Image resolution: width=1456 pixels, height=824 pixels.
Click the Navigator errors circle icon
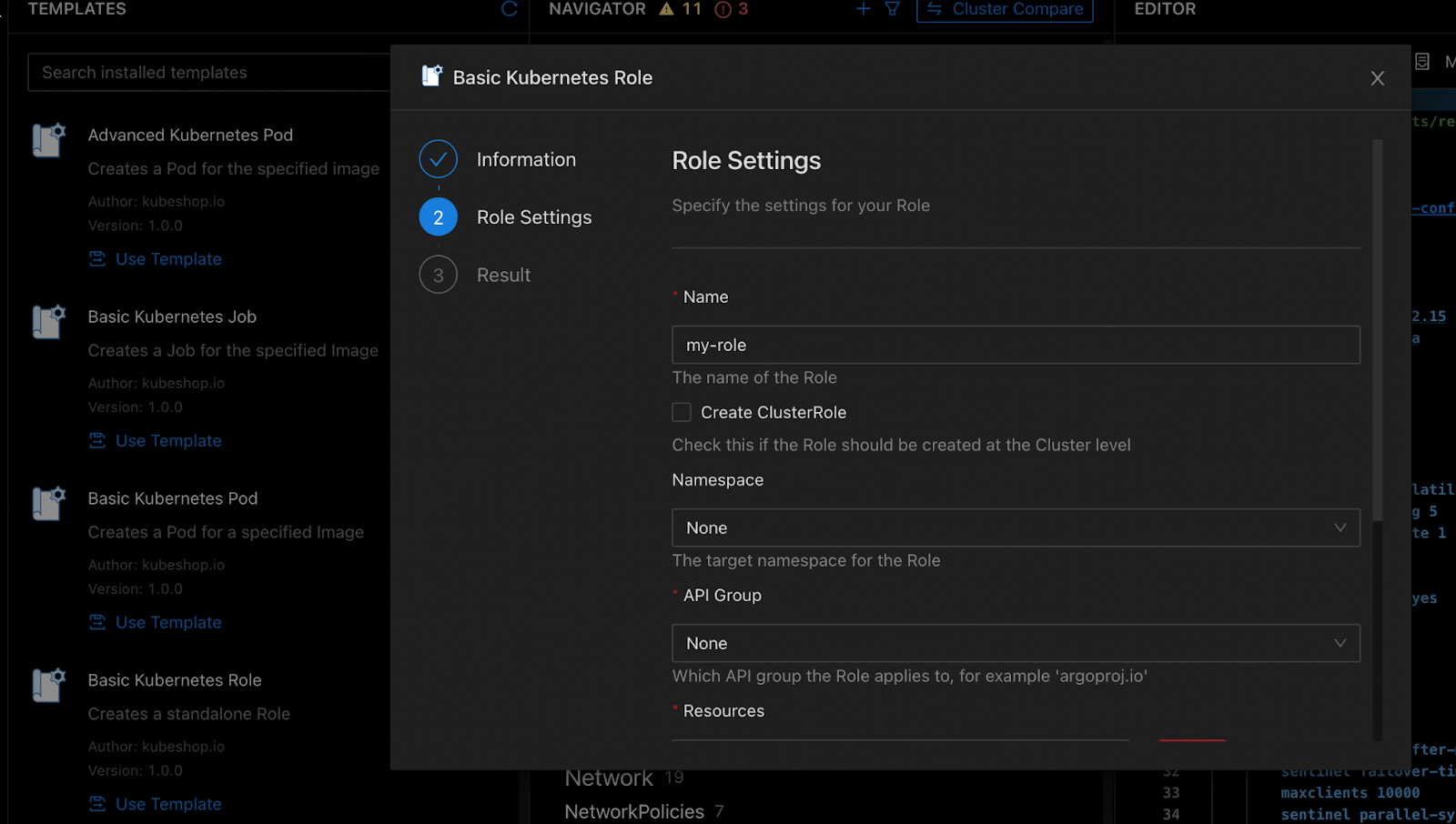723,9
